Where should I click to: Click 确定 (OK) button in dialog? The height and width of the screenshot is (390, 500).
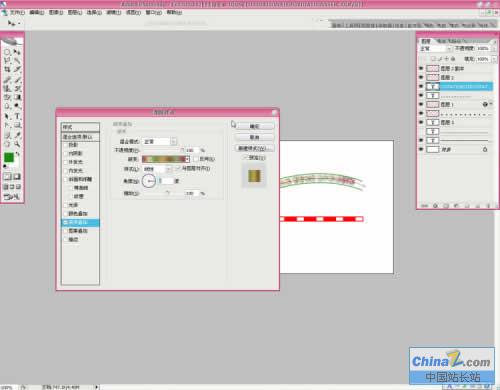[255, 126]
